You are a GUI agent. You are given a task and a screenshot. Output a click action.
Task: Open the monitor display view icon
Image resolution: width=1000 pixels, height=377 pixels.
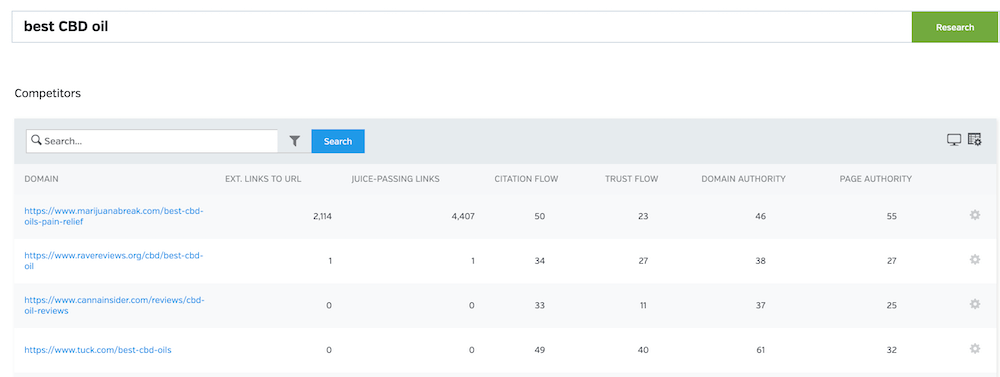953,140
